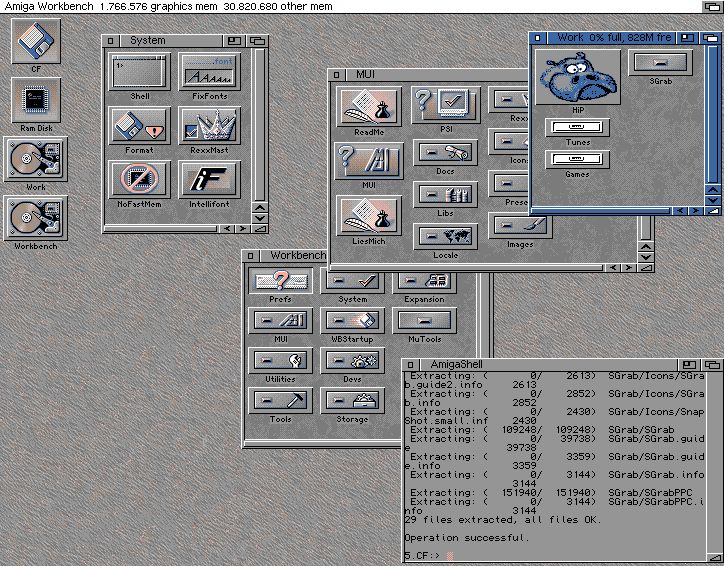Viewport: 724px width, 566px height.
Task: Open the Shell icon in System window
Action: 140,73
